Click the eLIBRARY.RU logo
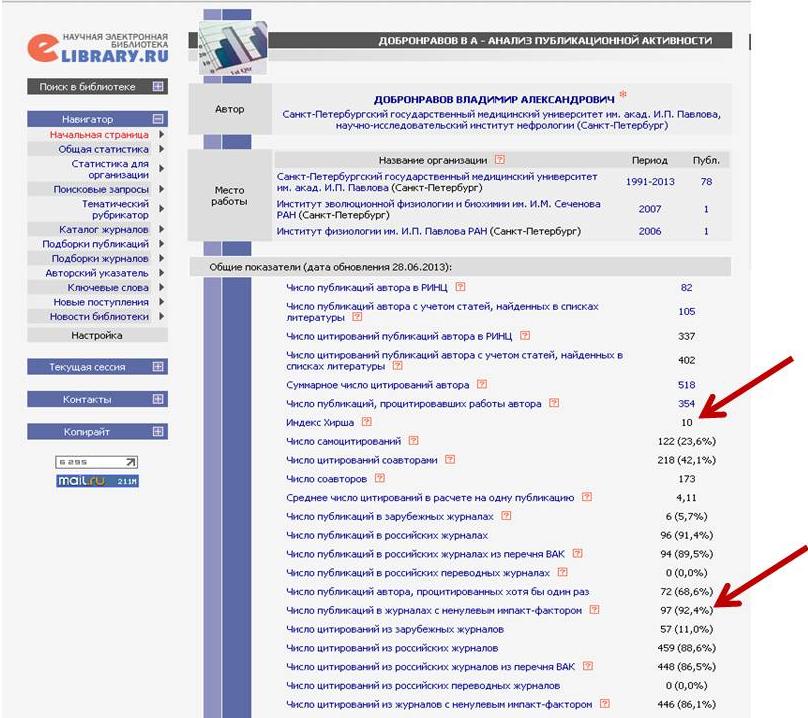The height and width of the screenshot is (718, 808). pyautogui.click(x=98, y=48)
